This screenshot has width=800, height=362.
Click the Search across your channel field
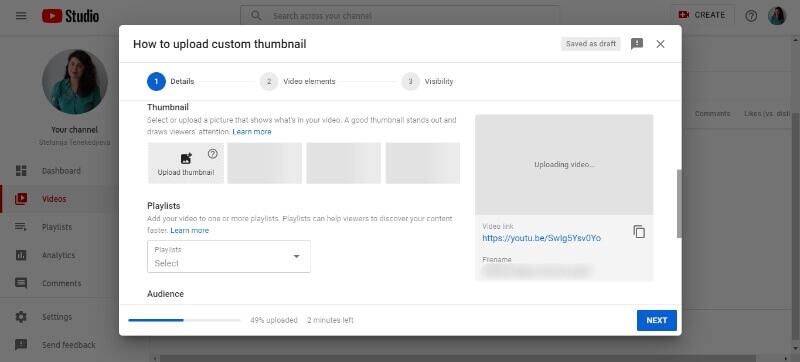click(401, 16)
